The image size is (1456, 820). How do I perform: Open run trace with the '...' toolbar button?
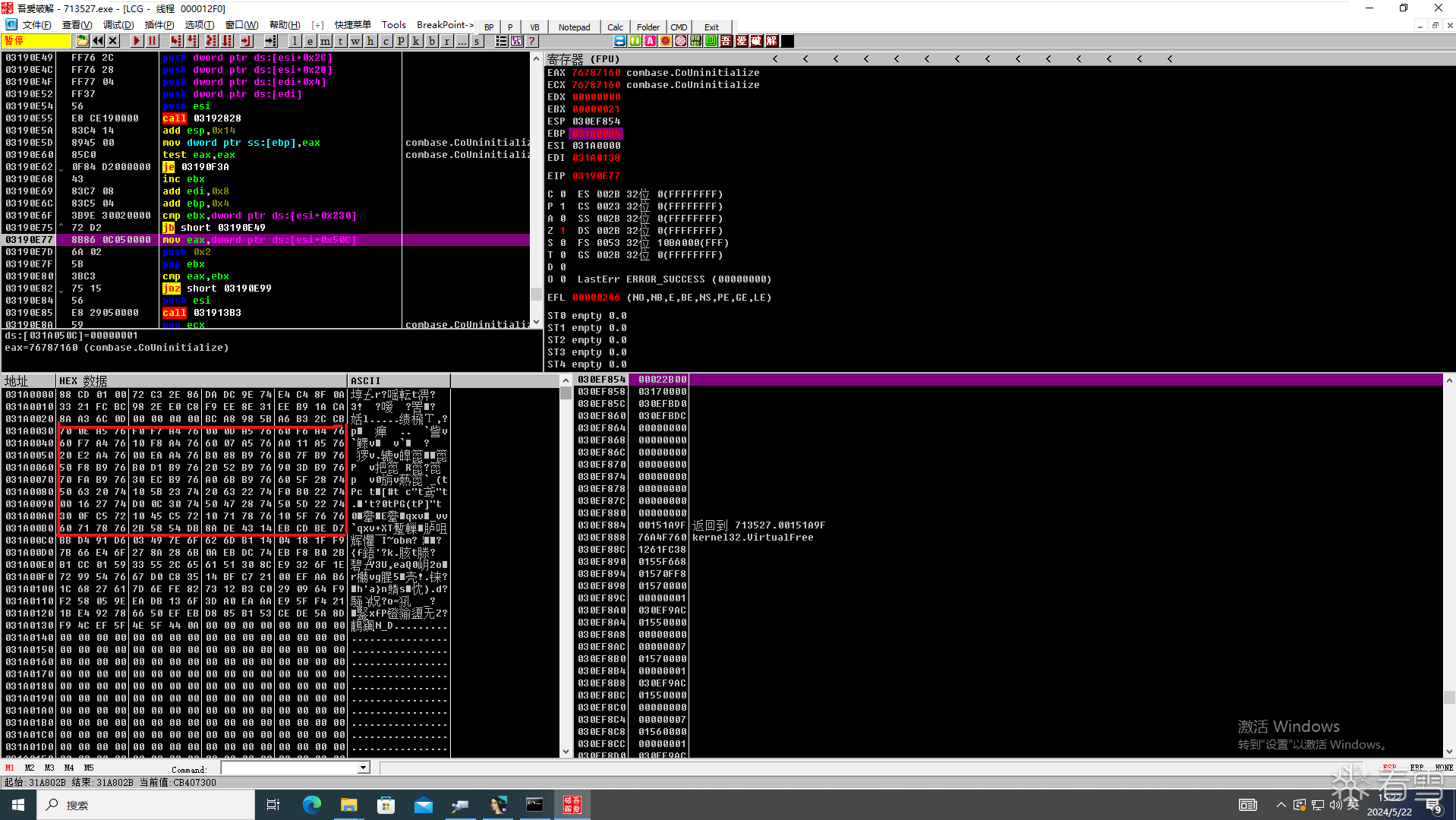click(x=462, y=41)
